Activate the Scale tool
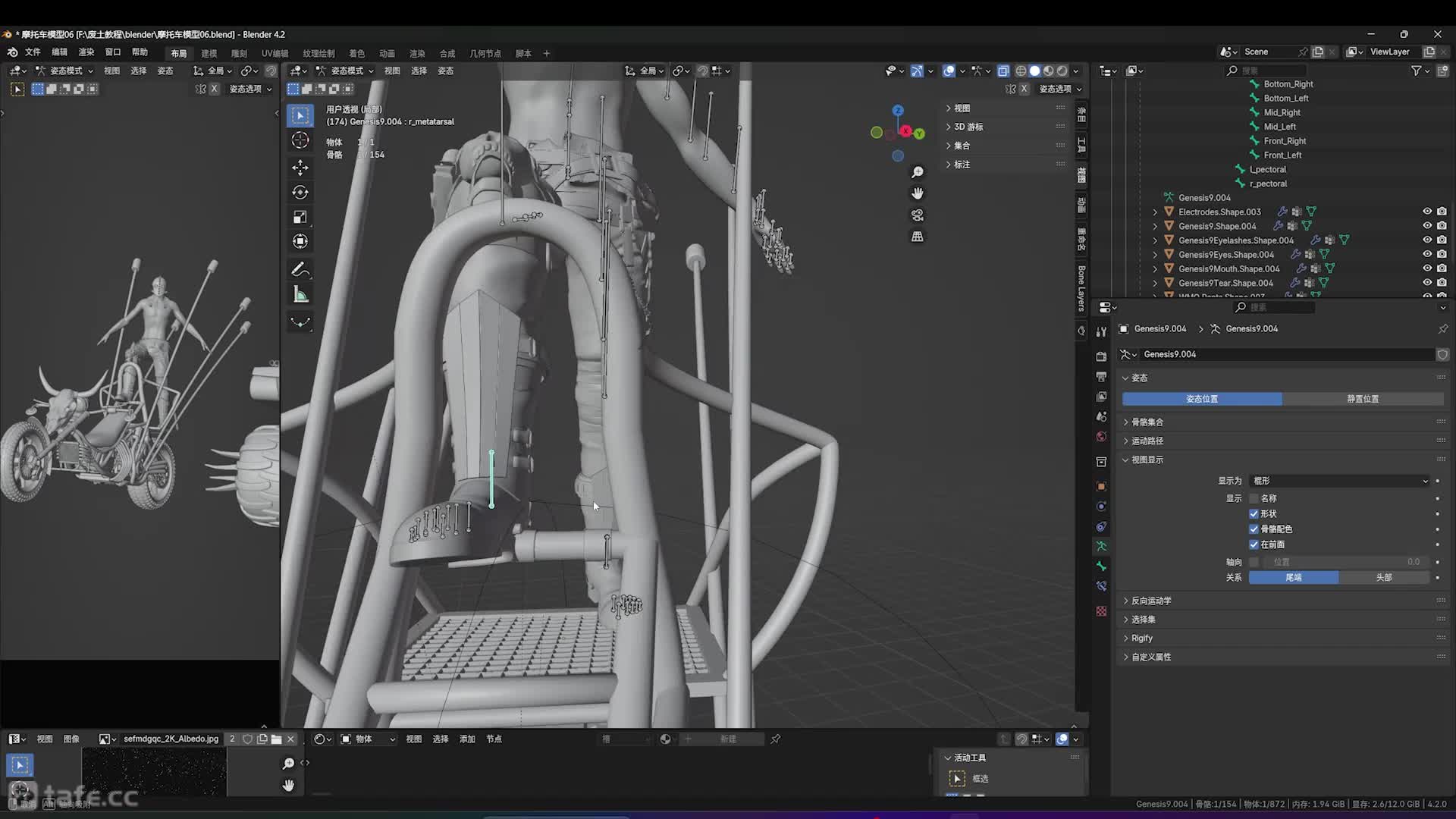This screenshot has height=819, width=1456. tap(300, 217)
